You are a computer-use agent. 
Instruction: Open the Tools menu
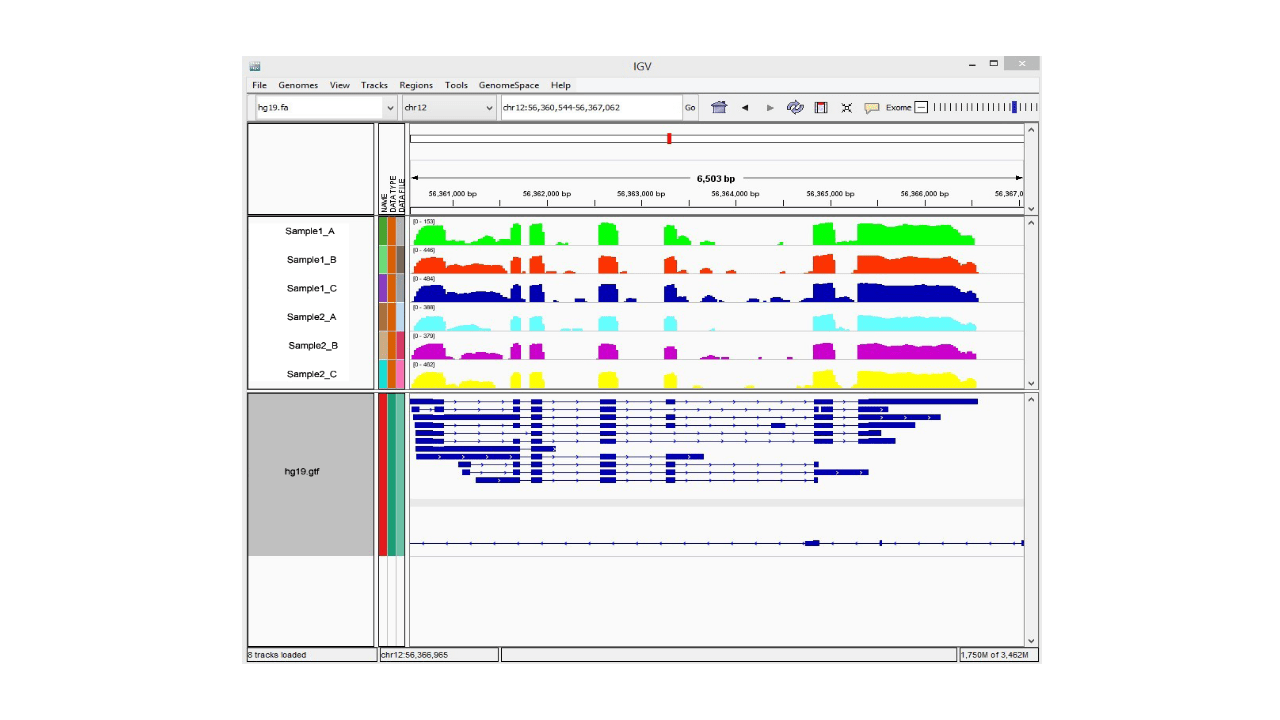coord(456,85)
